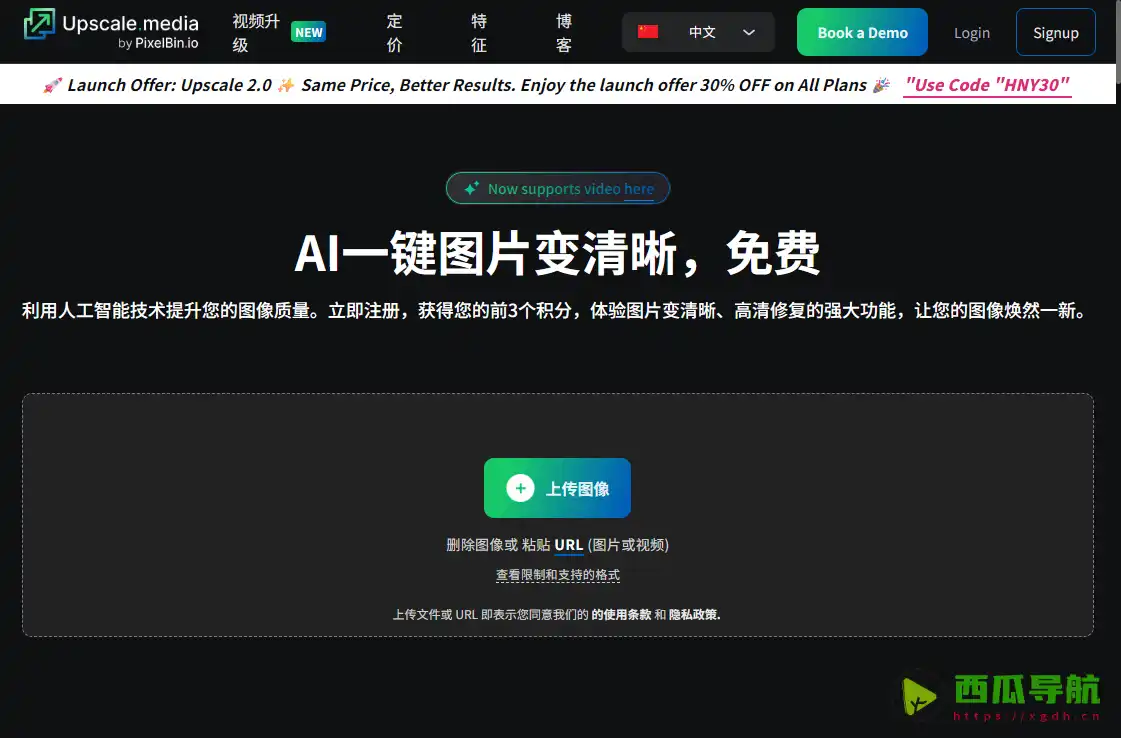Click the sparkle icon in the video support pill
The width and height of the screenshot is (1121, 738).
coord(471,188)
